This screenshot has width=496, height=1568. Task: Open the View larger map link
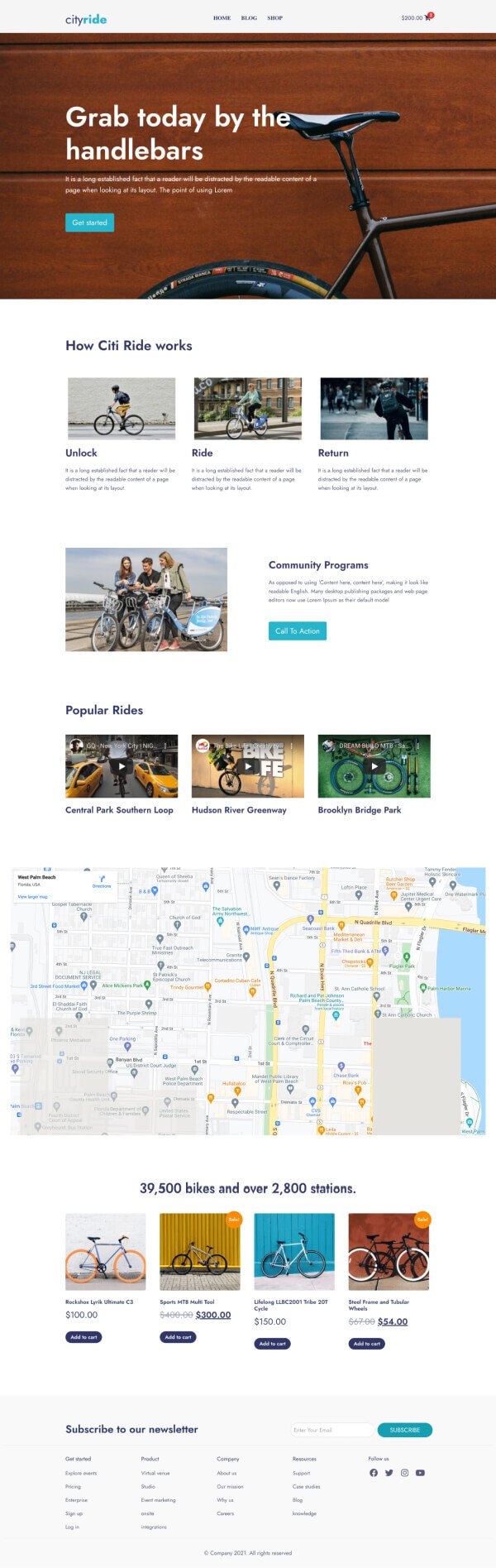click(x=33, y=896)
